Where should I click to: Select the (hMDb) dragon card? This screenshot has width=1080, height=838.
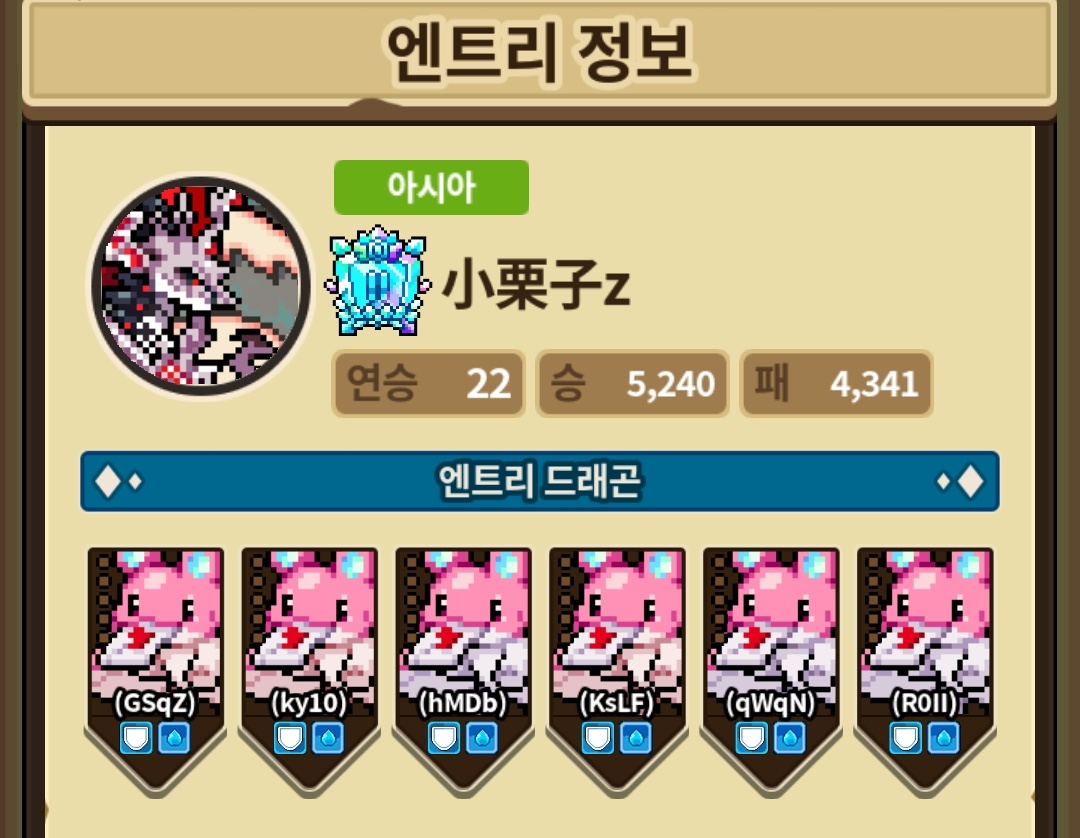click(x=463, y=672)
